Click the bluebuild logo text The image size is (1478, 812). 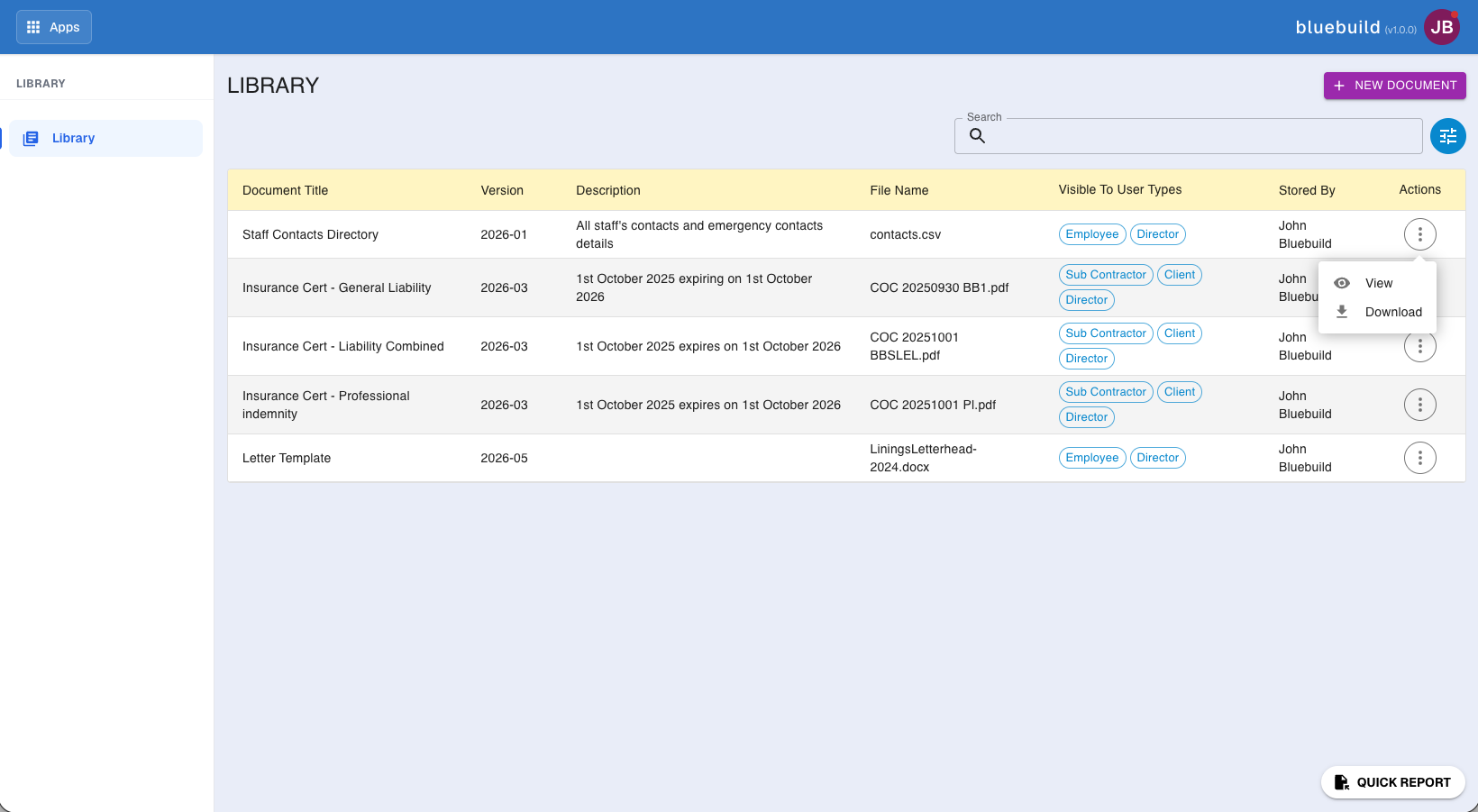(1337, 27)
